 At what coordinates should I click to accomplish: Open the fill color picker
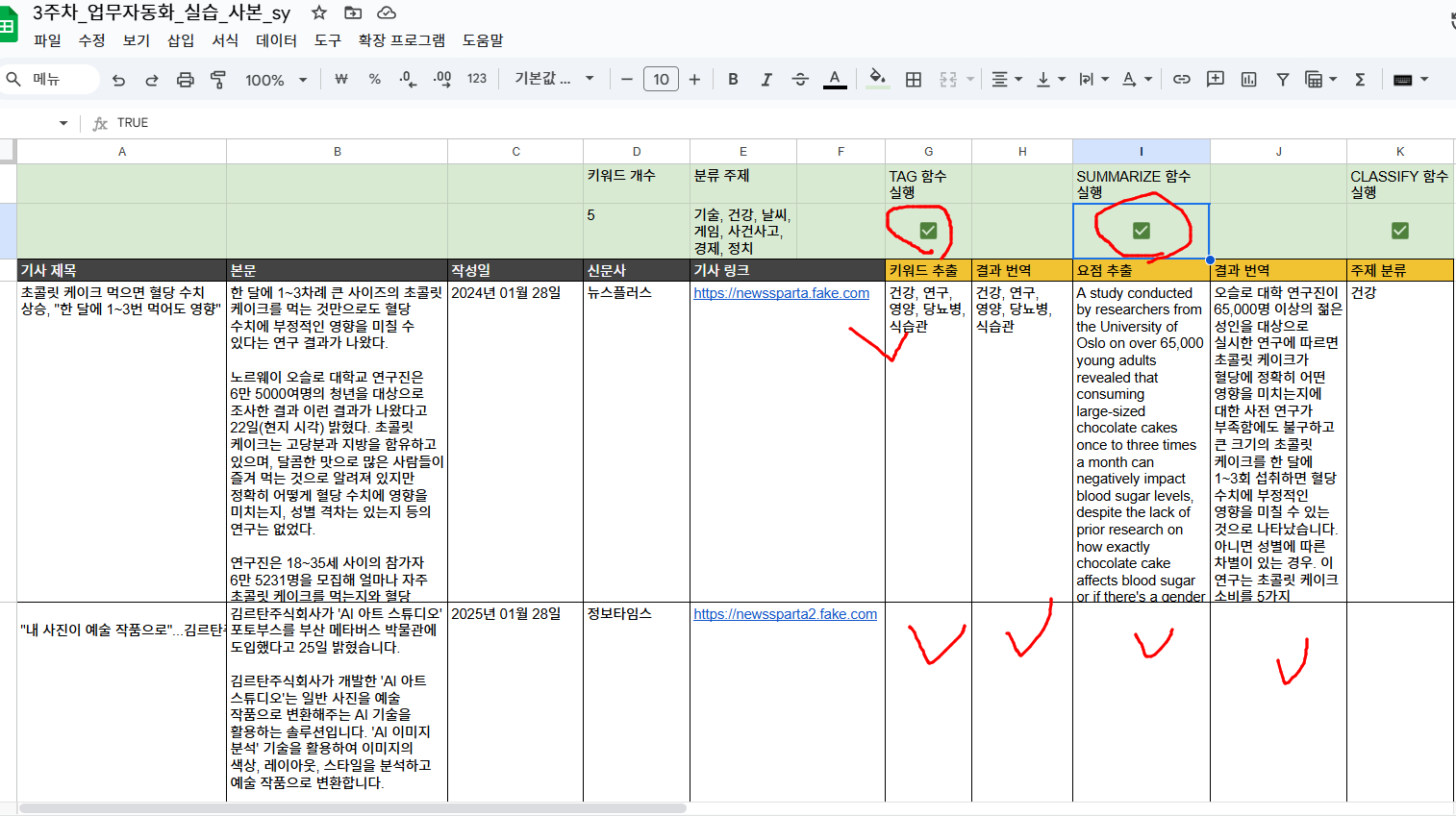click(x=877, y=79)
